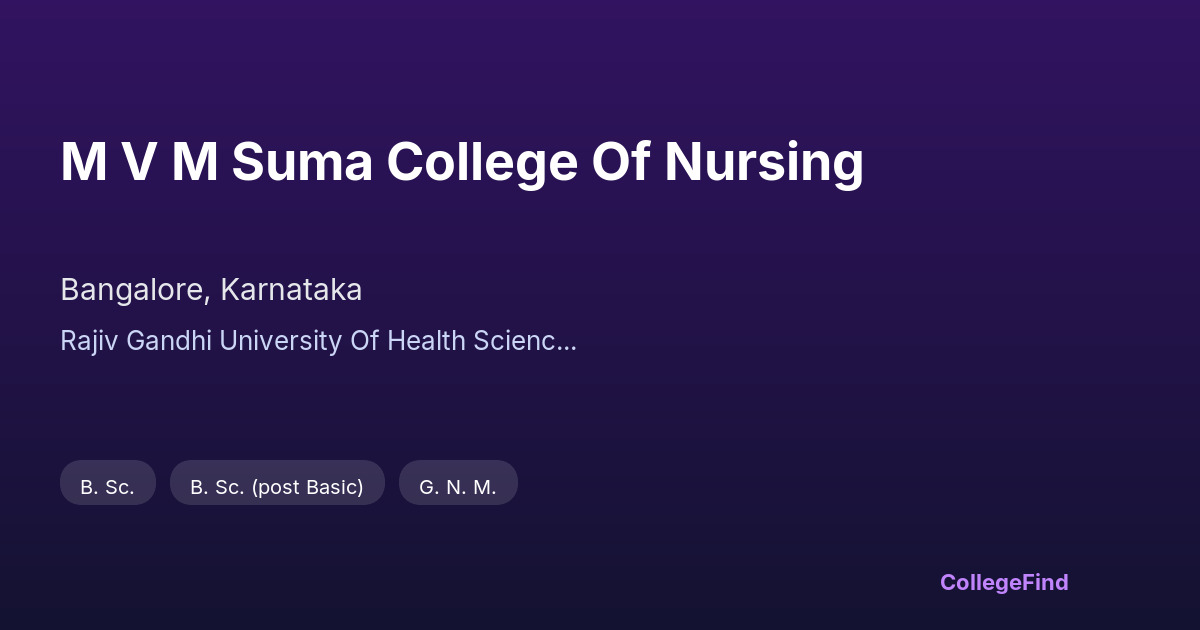Open the Rajiv Gandhi University affiliation line
Screen dimensions: 1200x630
click(318, 341)
